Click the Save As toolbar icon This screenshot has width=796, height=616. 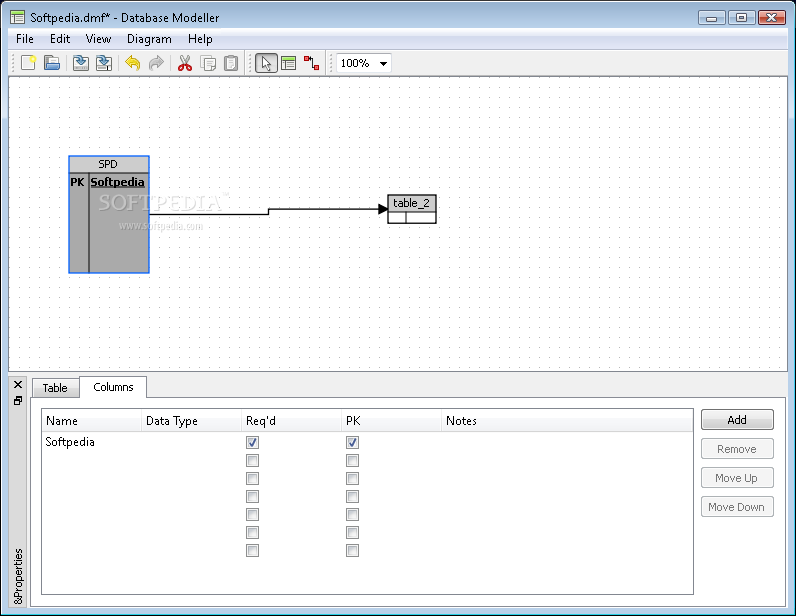point(104,63)
